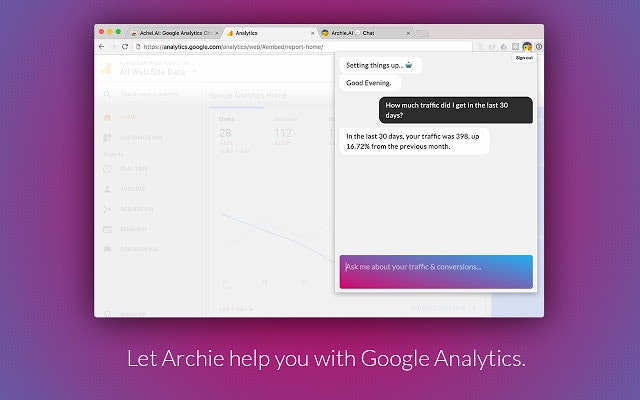640x400 pixels.
Task: Open REAL-TIME reports in sidebar
Action: (x=134, y=169)
